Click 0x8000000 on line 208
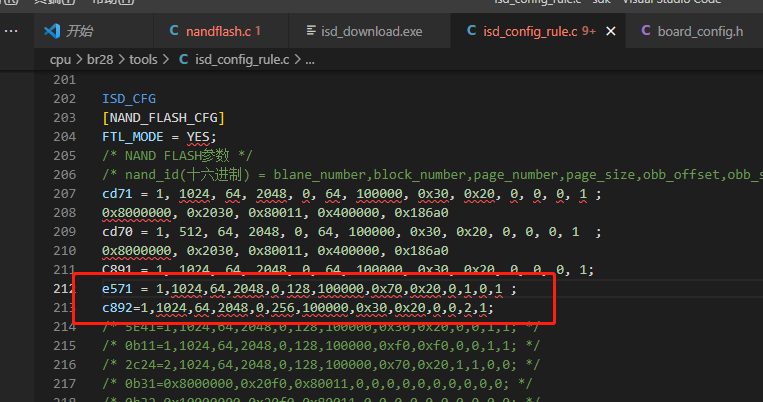Screen dimensions: 763x402 (x=137, y=213)
